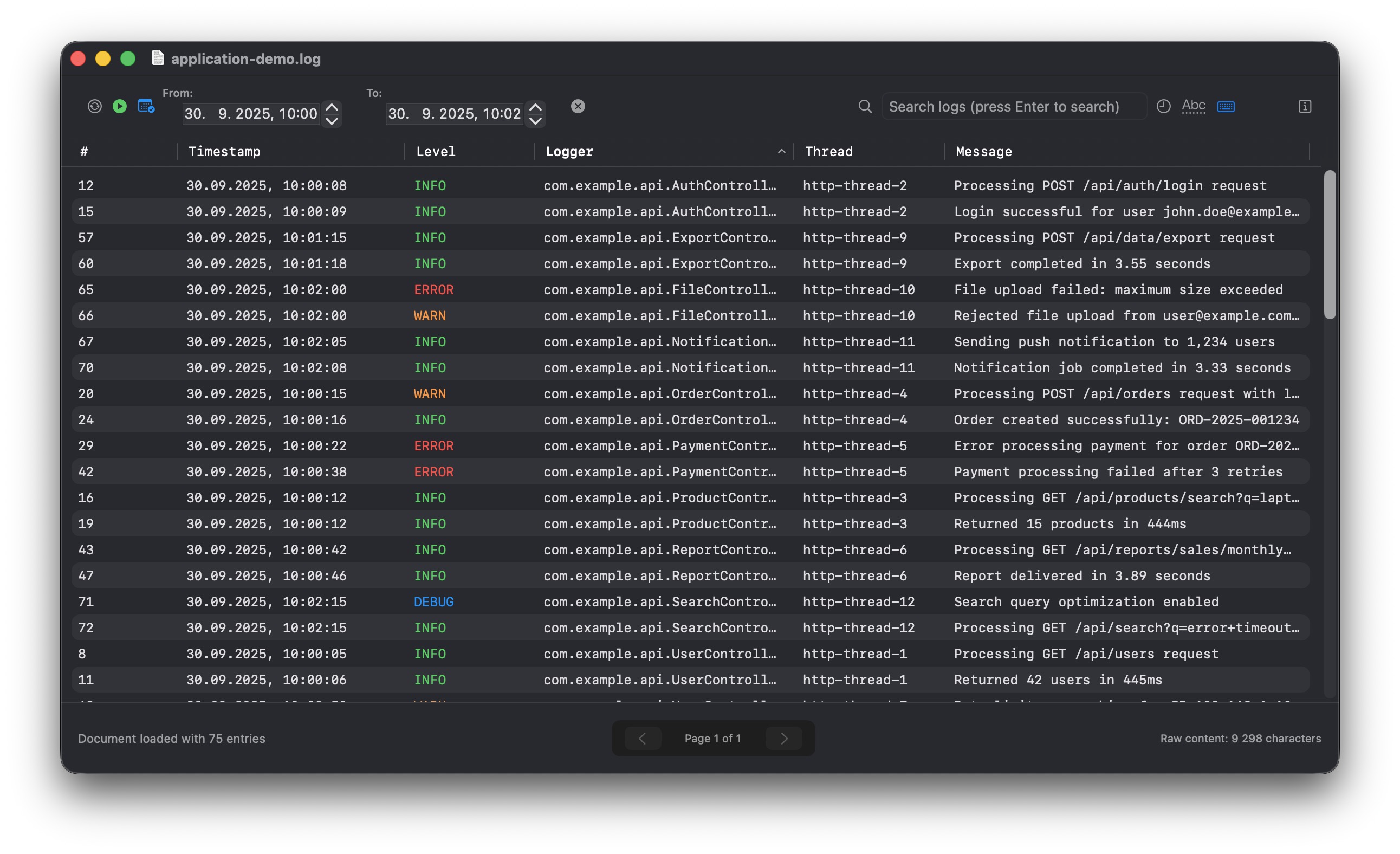Image resolution: width=1400 pixels, height=854 pixels.
Task: Click the vertical scrollbar thumb
Action: point(1330,244)
